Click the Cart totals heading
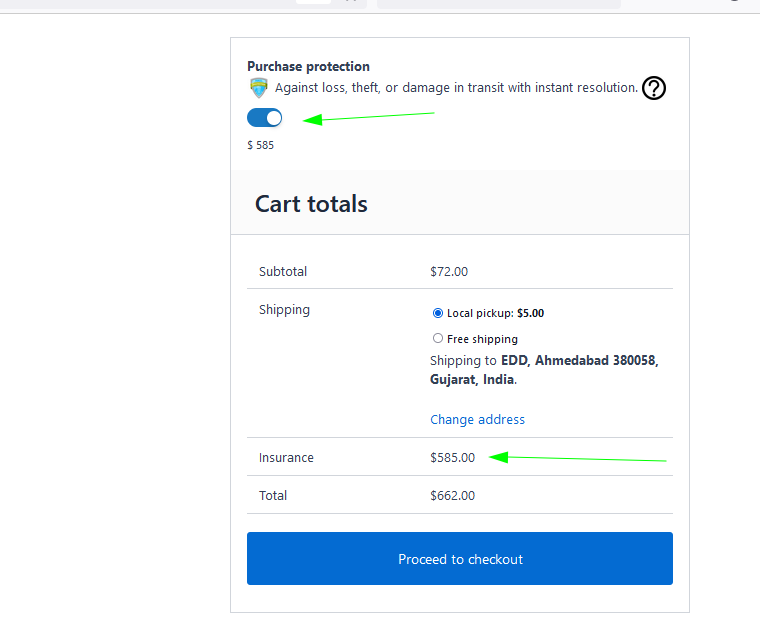 311,204
